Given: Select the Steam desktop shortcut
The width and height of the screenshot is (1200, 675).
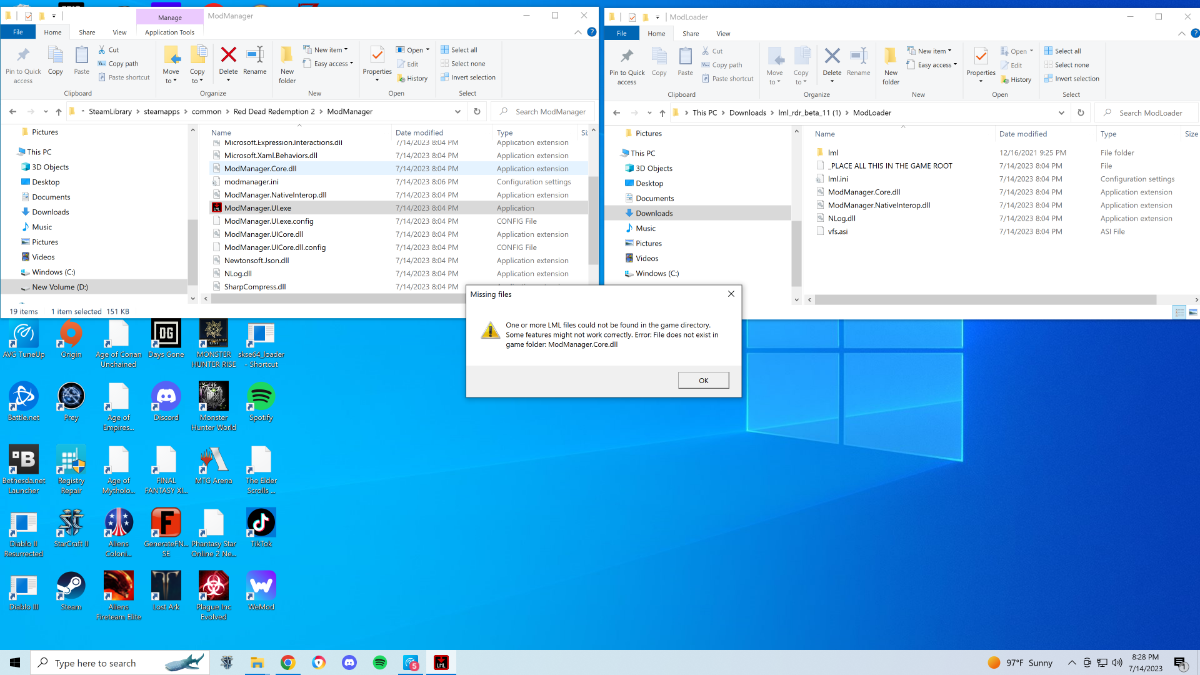Looking at the screenshot, I should [69, 587].
